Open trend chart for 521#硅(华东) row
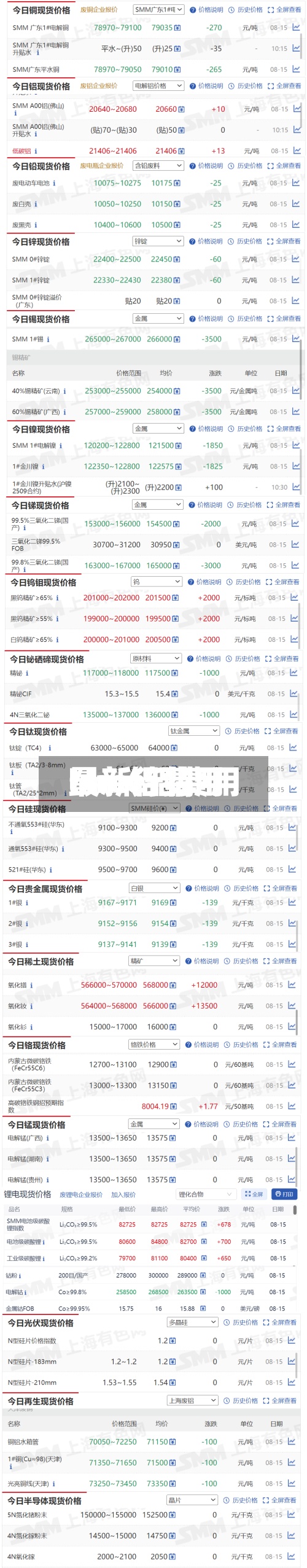 (293, 870)
